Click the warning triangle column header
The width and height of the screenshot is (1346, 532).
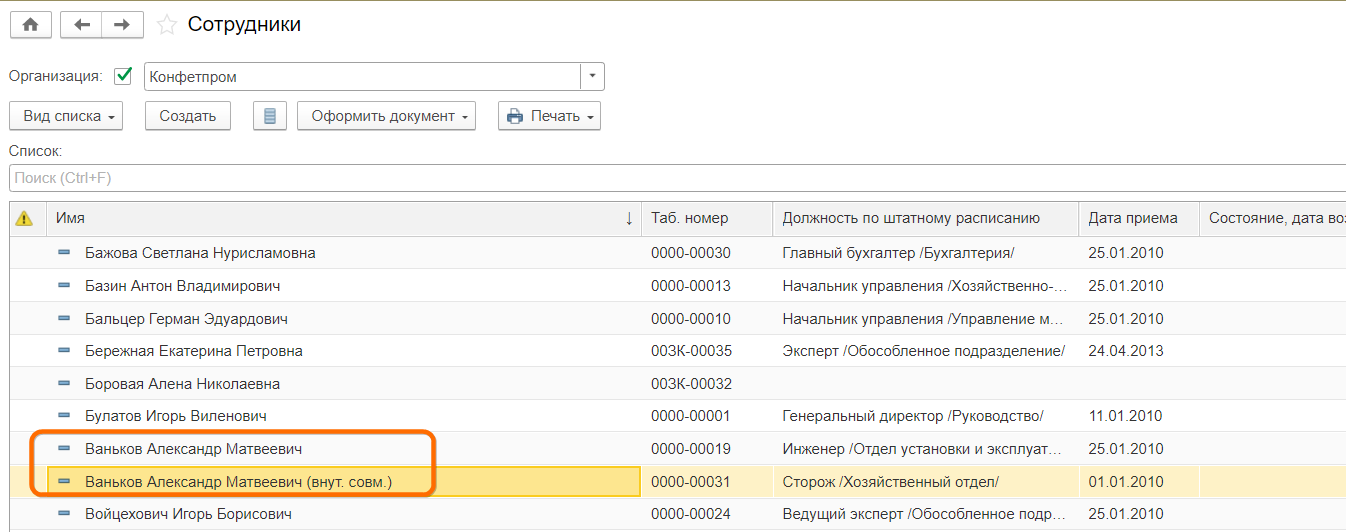[x=25, y=218]
